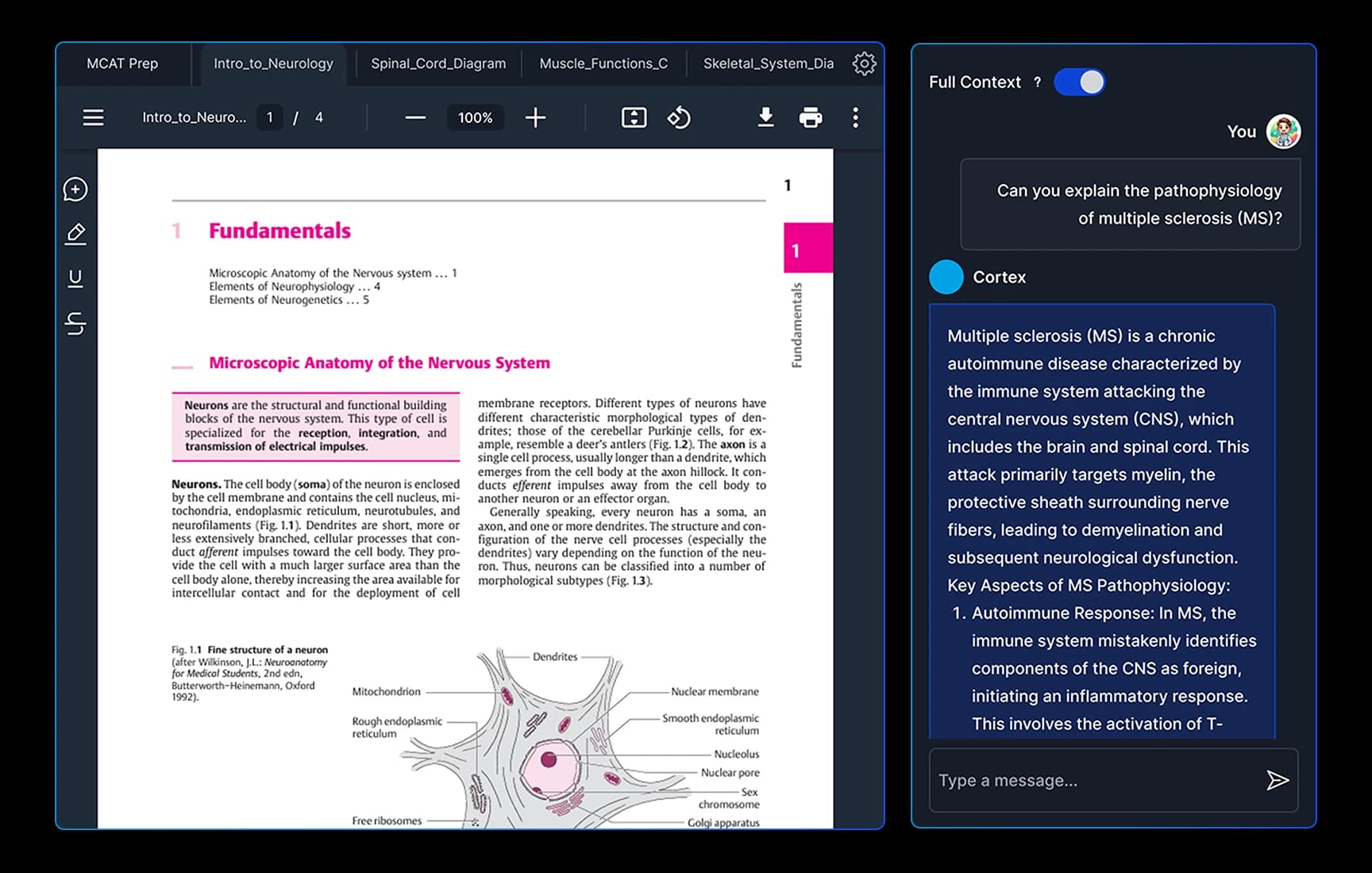Select the highlighter annotation tool
Viewport: 1372px width, 873px height.
pos(75,233)
